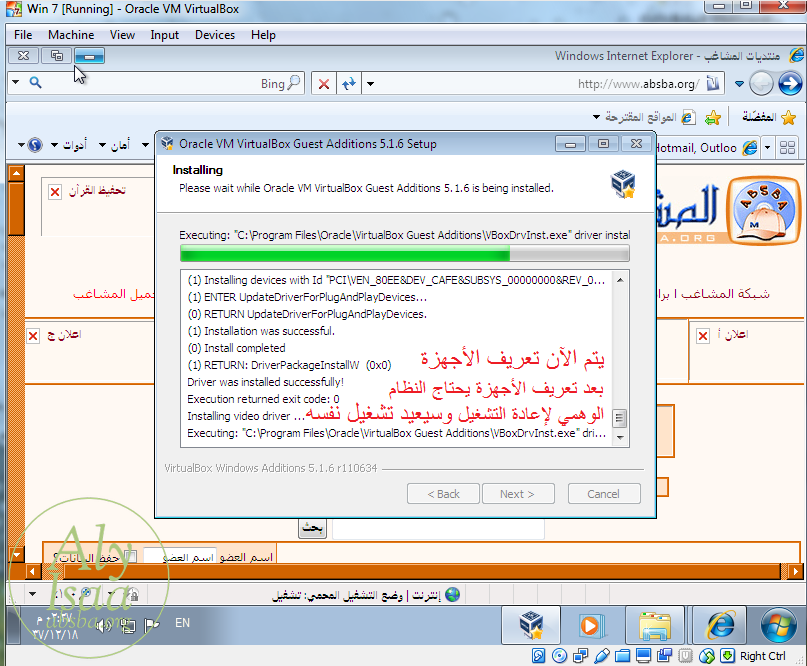Click VirtualBox Guest Additions taskbar icon
The image size is (807, 666).
(530, 625)
